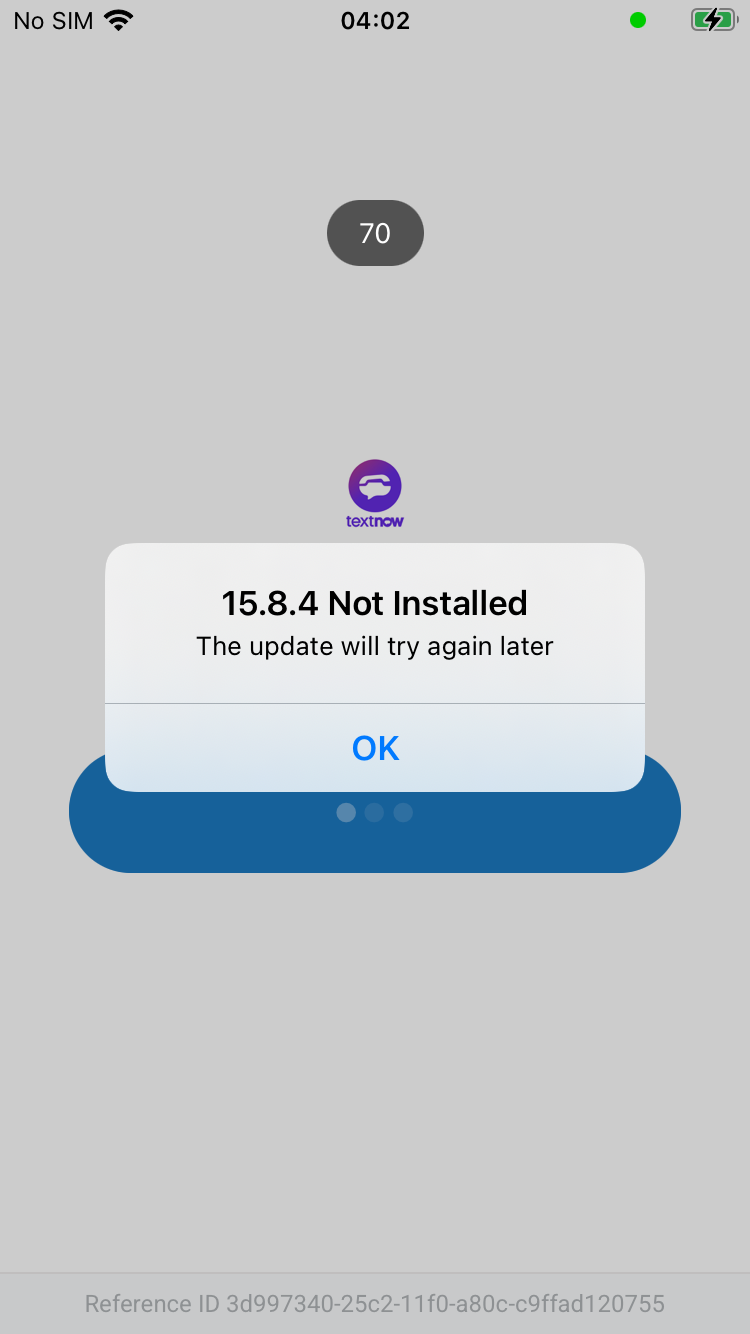
Task: Tap the Reference ID text at the bottom
Action: pos(375,1304)
